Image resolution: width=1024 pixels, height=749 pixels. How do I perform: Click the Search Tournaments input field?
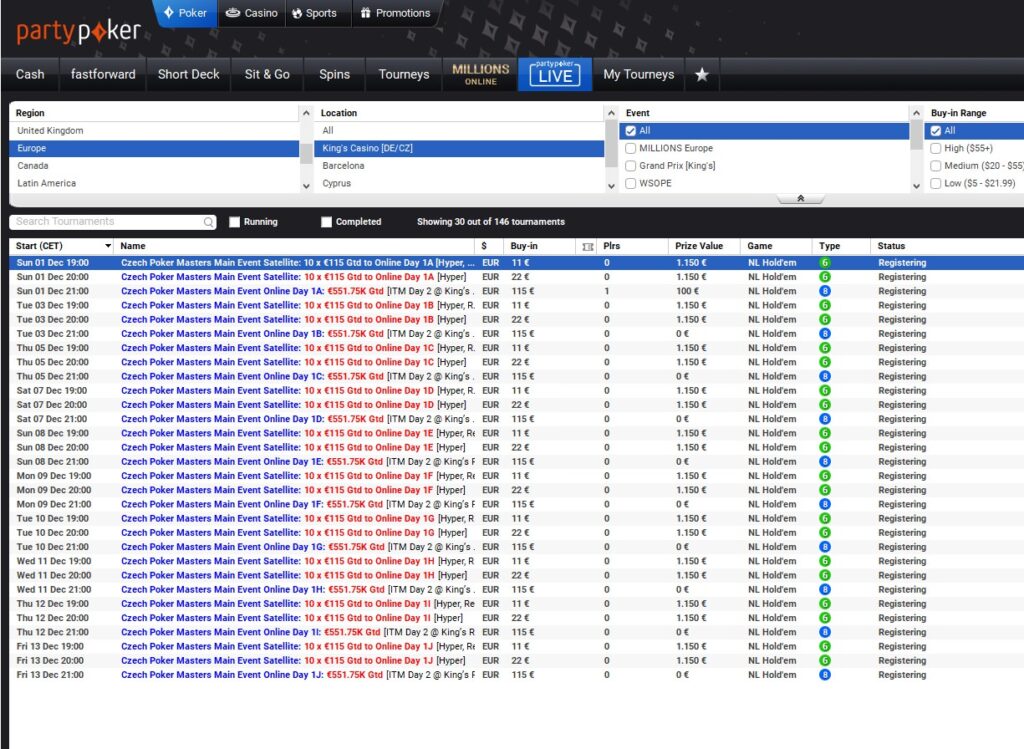click(105, 222)
